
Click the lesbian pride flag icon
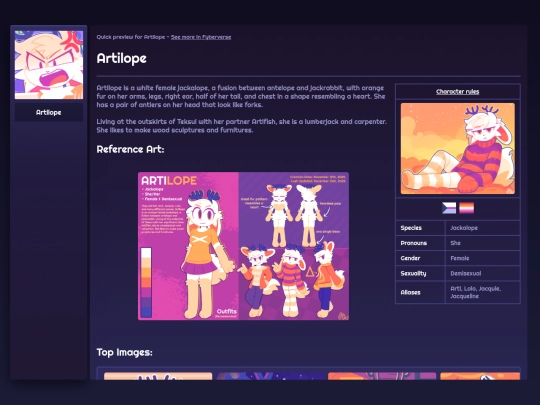pyautogui.click(x=466, y=208)
